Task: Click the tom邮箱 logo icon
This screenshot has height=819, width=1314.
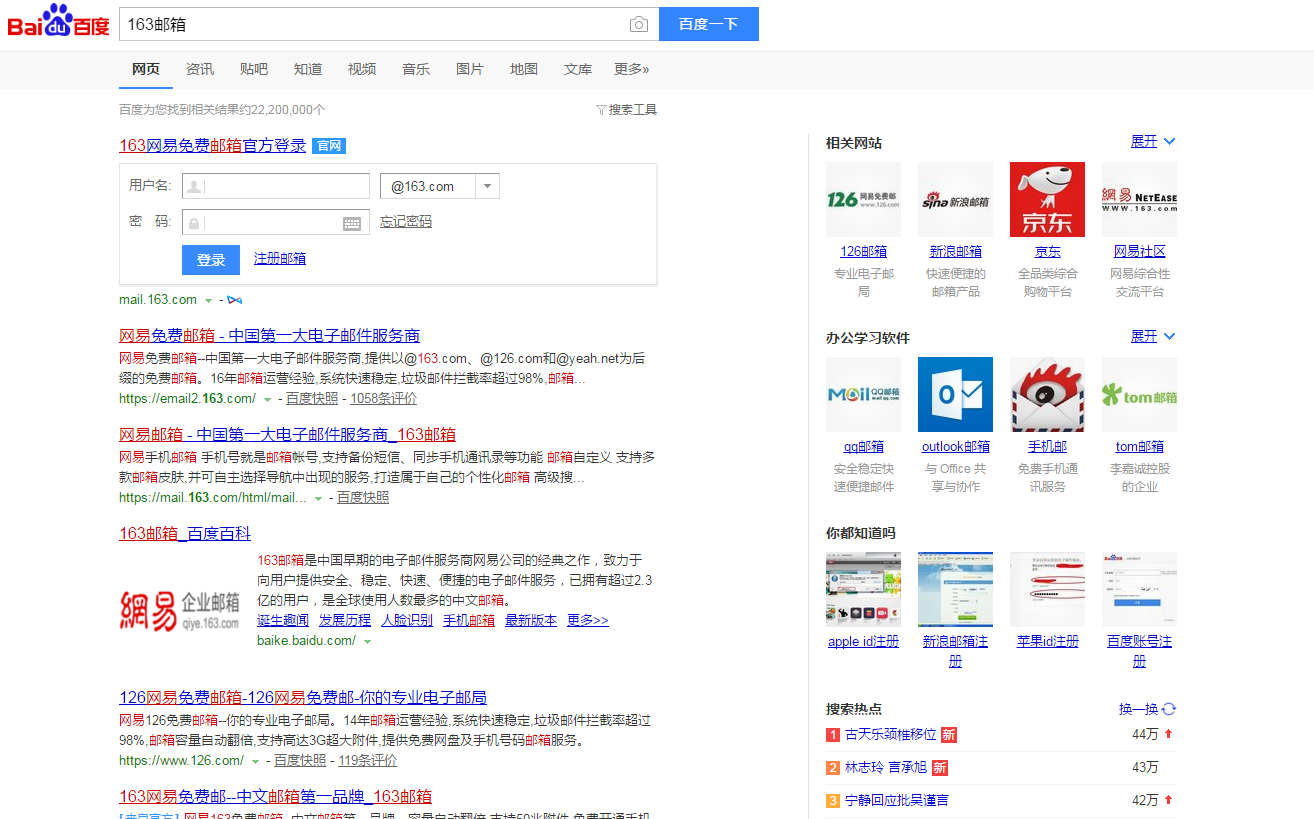Action: click(x=1139, y=394)
